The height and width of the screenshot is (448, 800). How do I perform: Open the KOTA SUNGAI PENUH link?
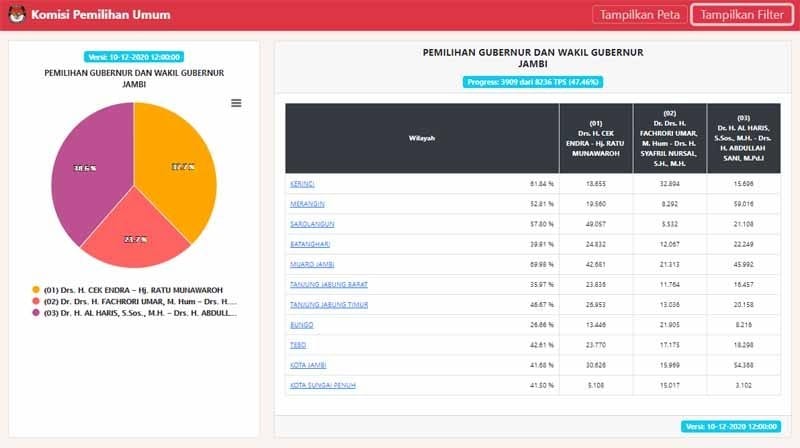316,385
